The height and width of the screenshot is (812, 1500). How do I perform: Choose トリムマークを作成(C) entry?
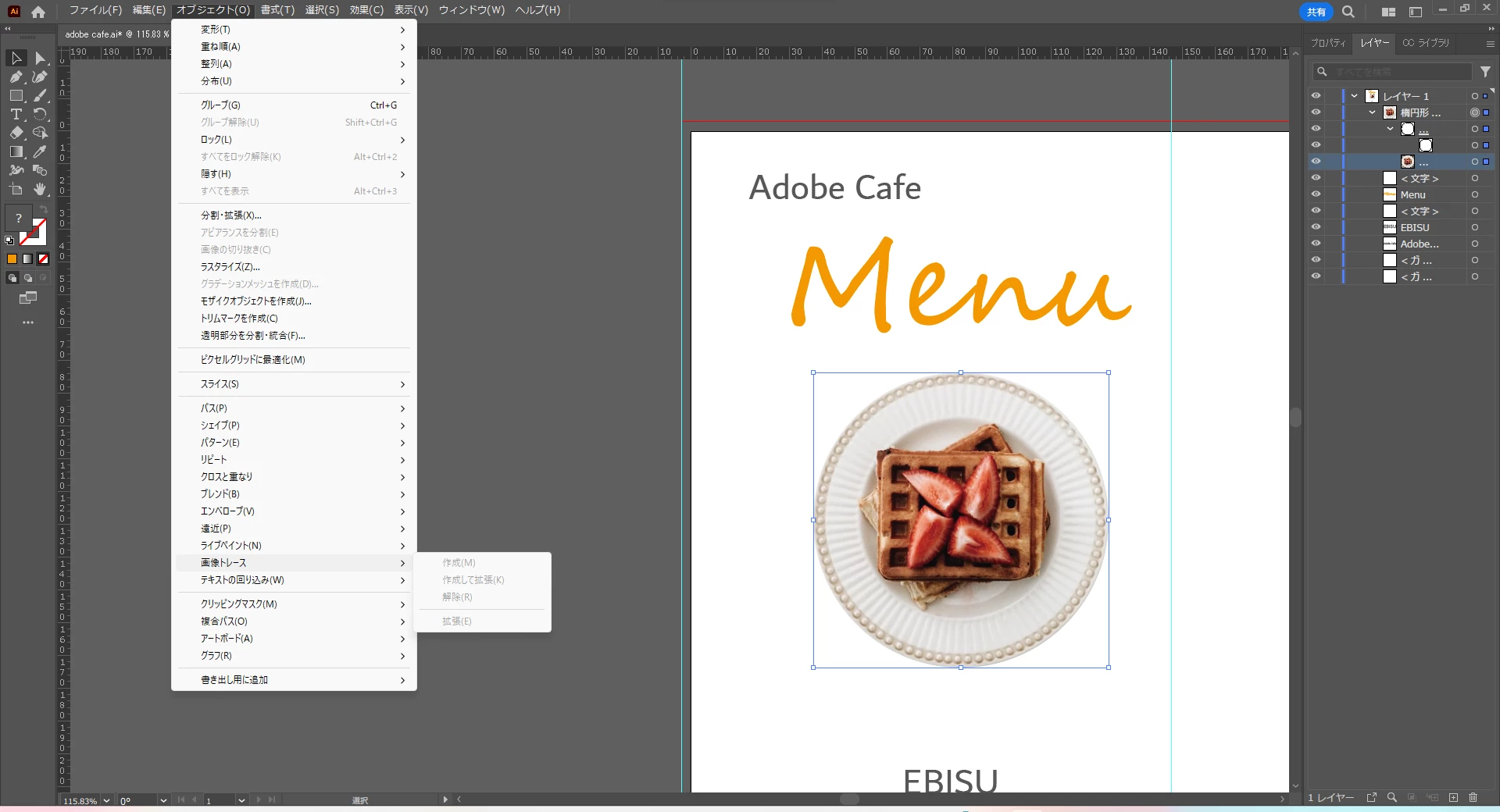[x=294, y=319]
